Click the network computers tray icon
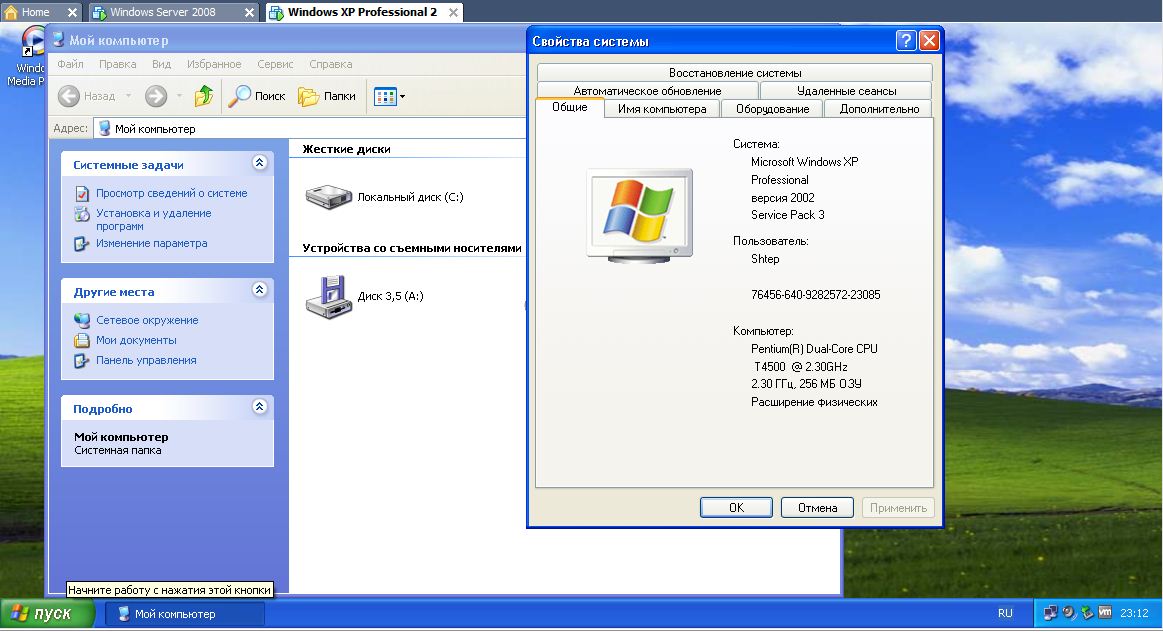 coord(1050,613)
